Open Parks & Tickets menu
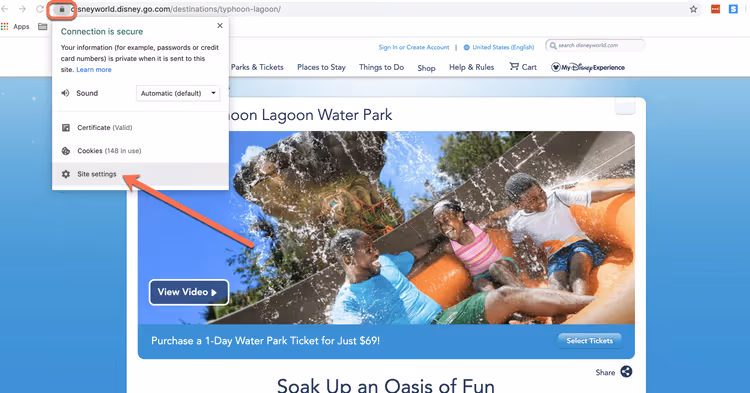Screen dimensions: 750x393 (257, 67)
